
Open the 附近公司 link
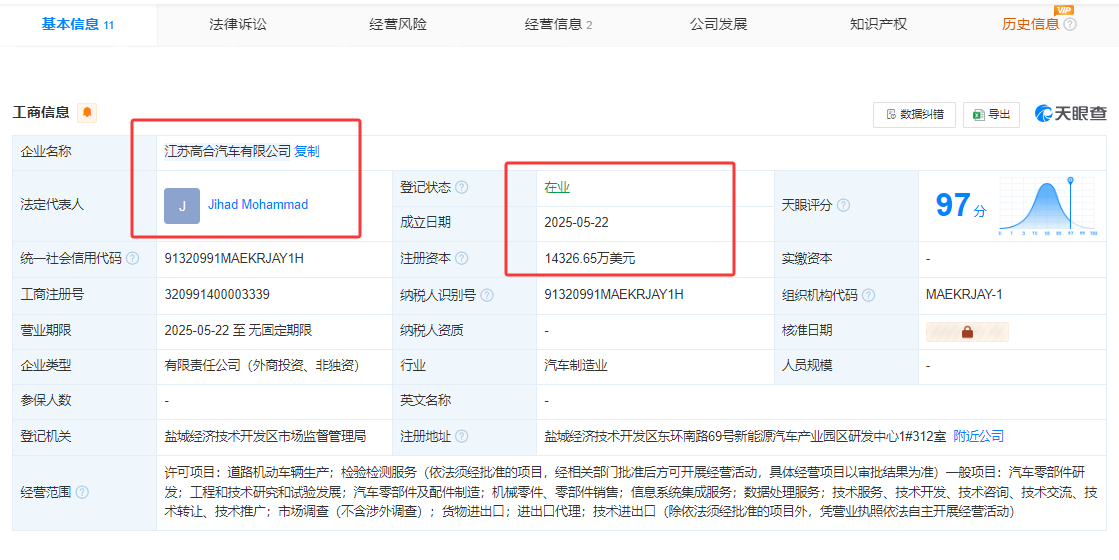(978, 436)
